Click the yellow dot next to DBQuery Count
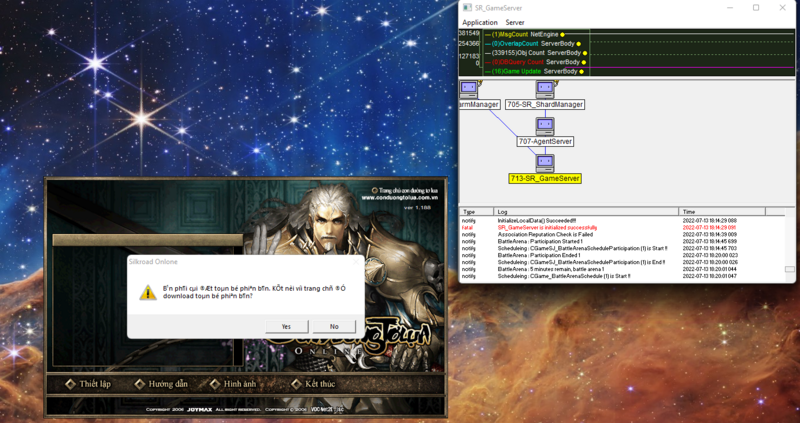Viewport: 800px width, 423px height. tap(583, 62)
